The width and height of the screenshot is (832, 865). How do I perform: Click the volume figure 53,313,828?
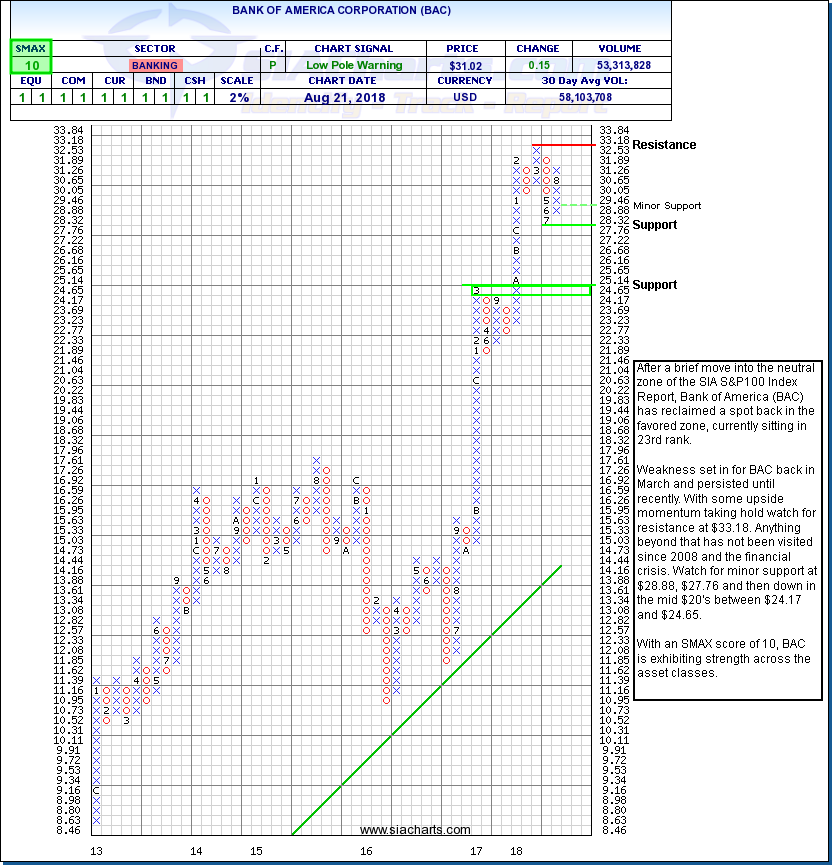[x=597, y=64]
